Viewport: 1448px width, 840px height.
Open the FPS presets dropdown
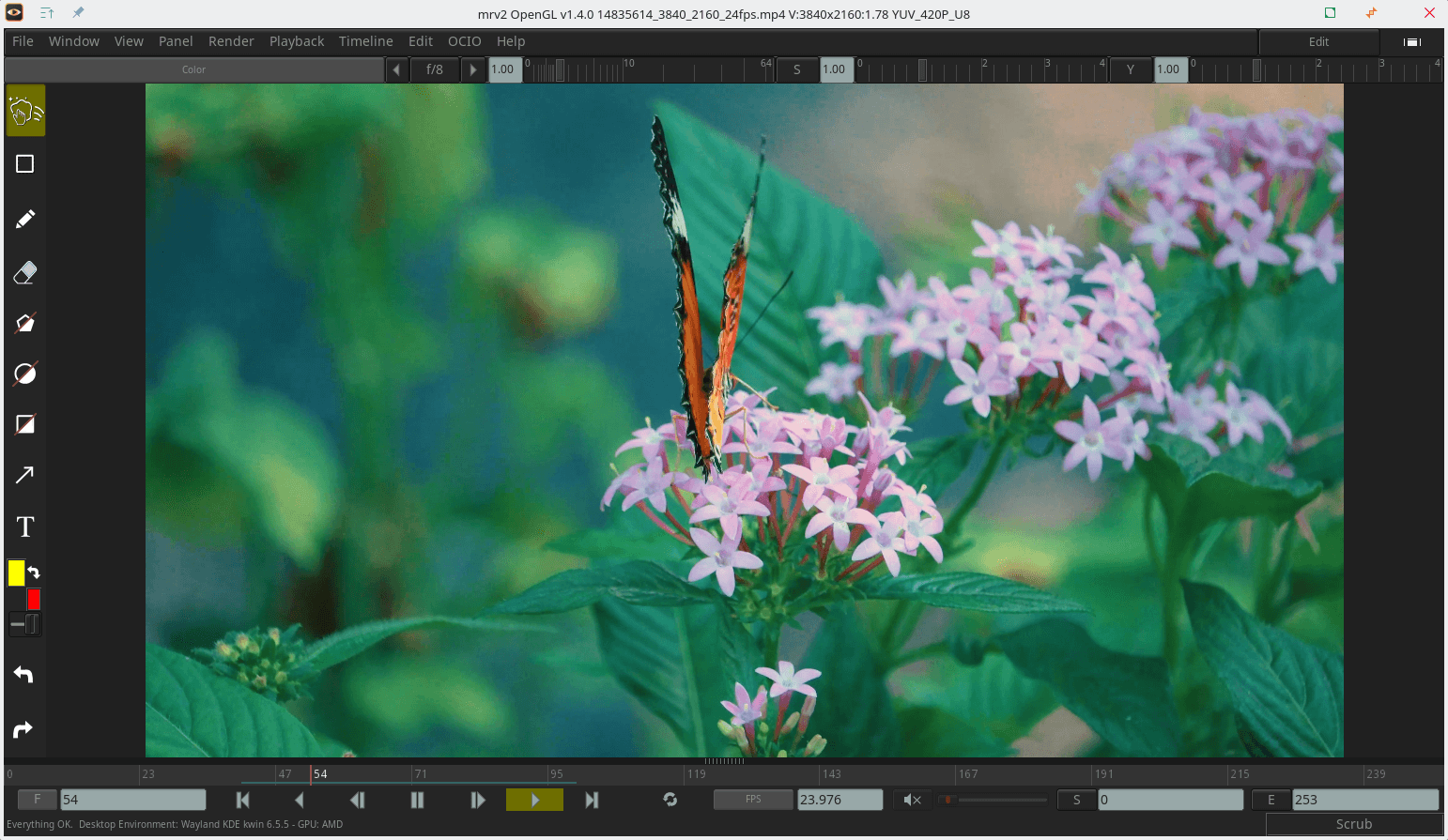(x=753, y=800)
